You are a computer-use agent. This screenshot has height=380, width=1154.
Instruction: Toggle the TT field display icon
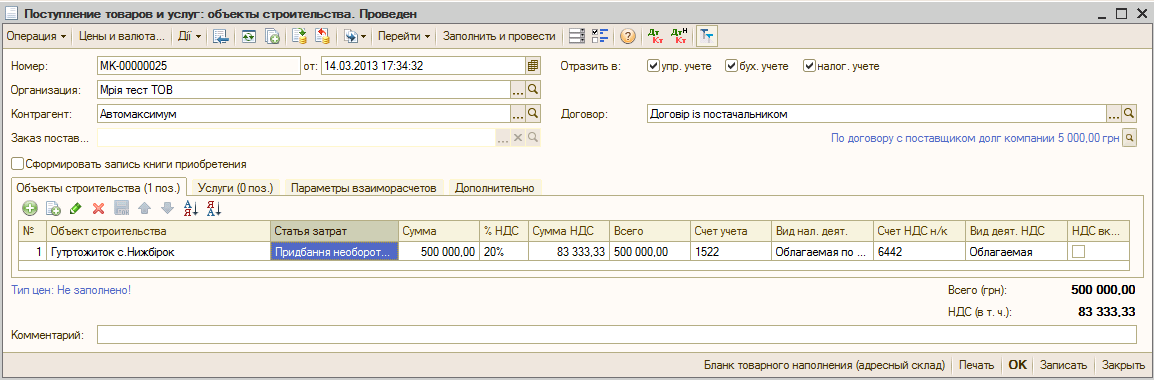pos(707,35)
